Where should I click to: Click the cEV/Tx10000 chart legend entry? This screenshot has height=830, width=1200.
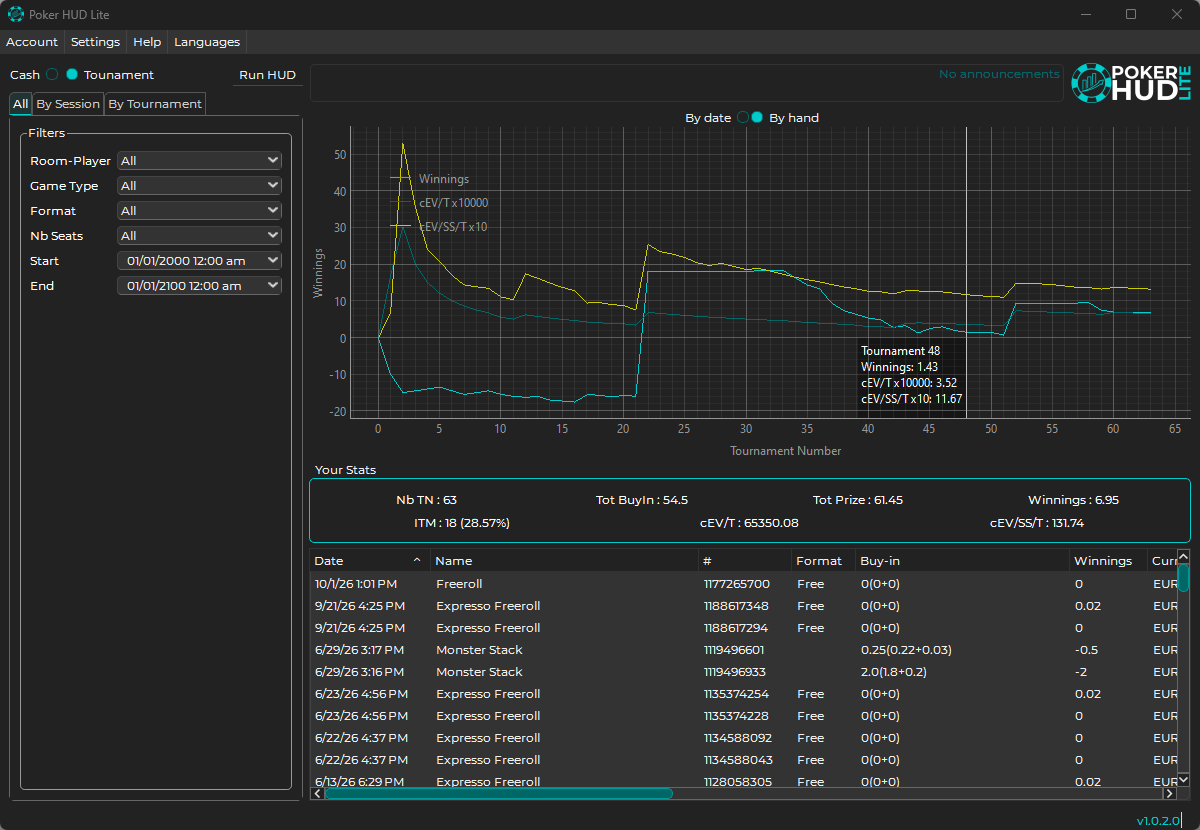click(x=439, y=203)
